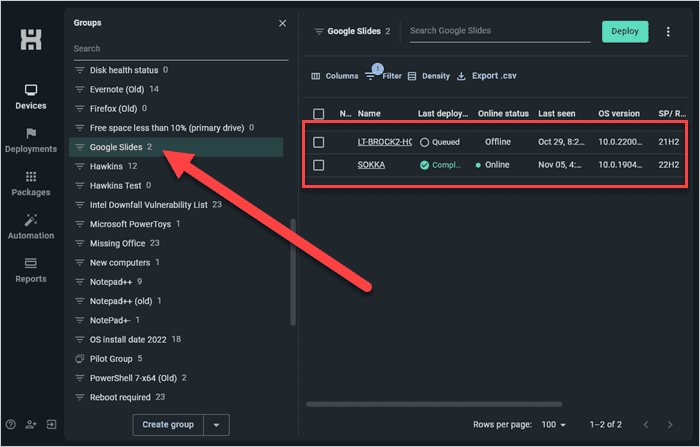Select the OS install date 2022 group

point(176,339)
